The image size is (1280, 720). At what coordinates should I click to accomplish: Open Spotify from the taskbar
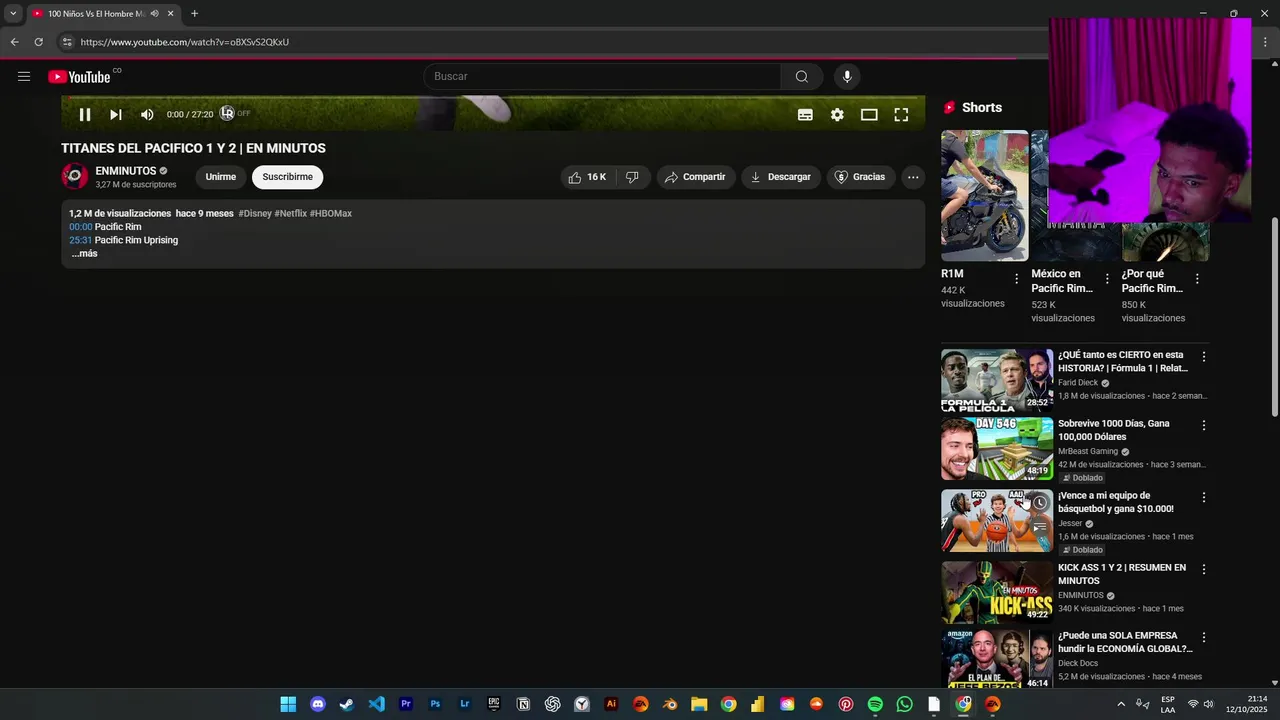(875, 704)
